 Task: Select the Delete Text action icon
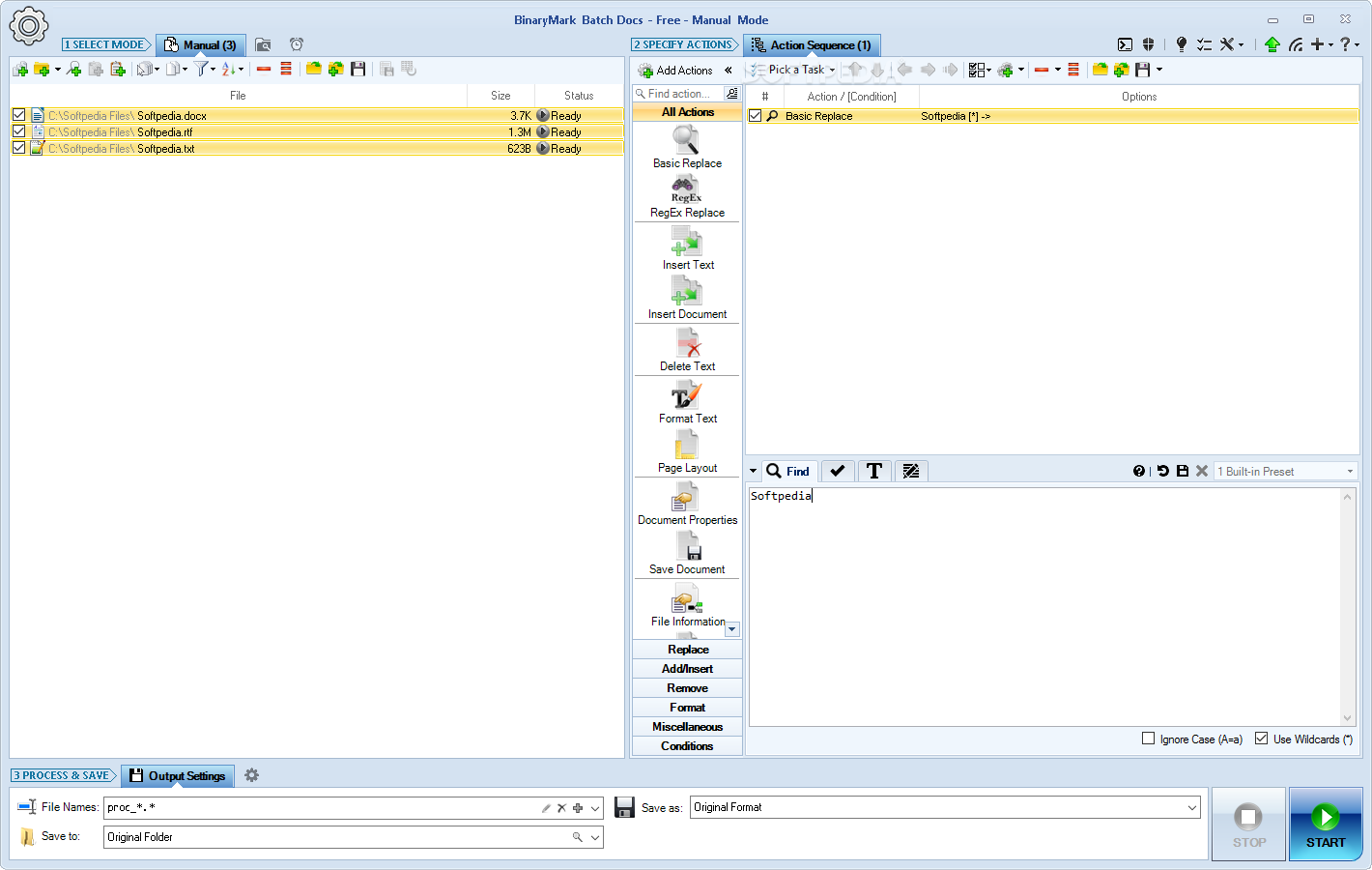tap(687, 350)
